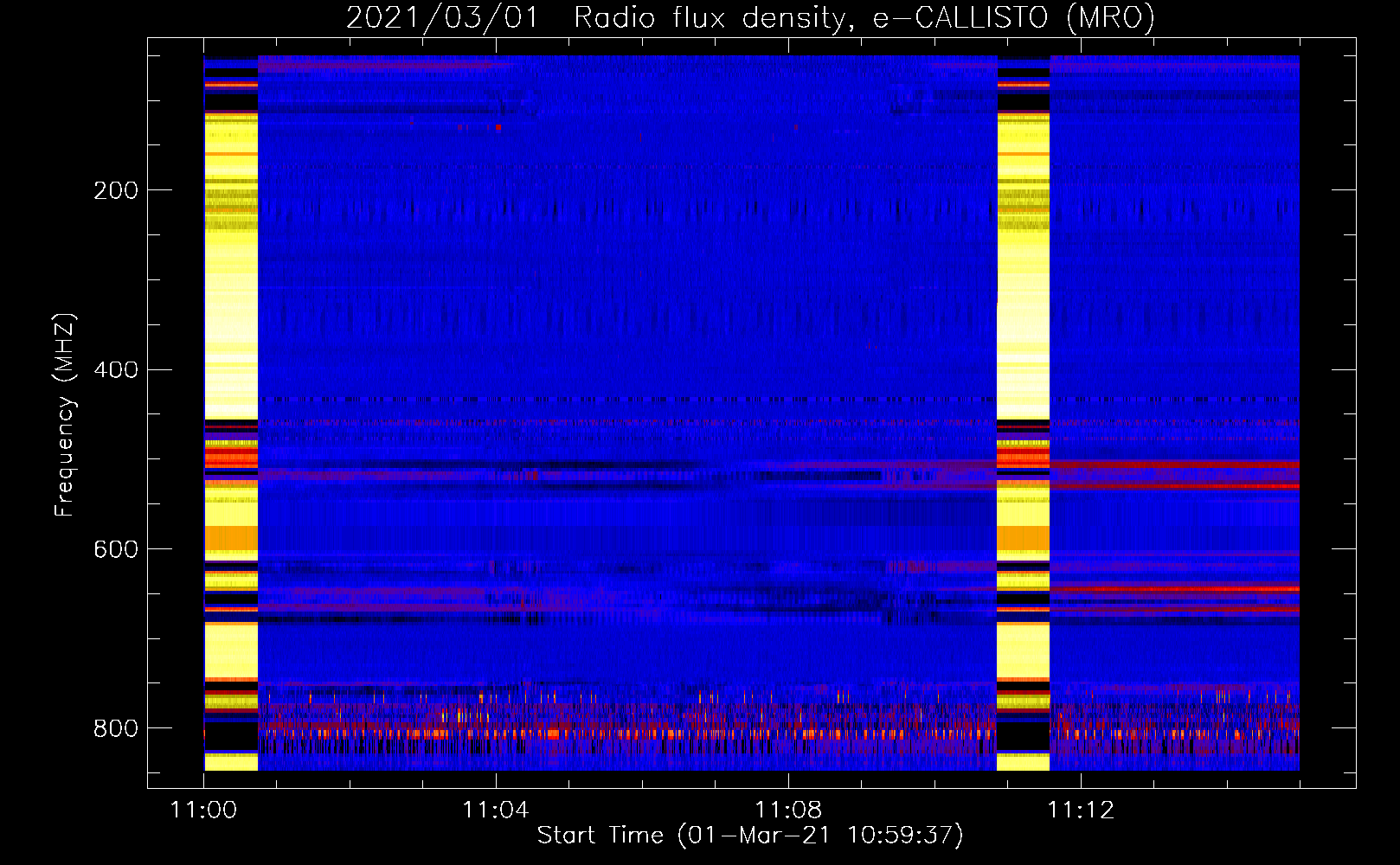This screenshot has width=1400, height=865.
Task: Click the 800 frequency tick label
Action: tap(116, 729)
